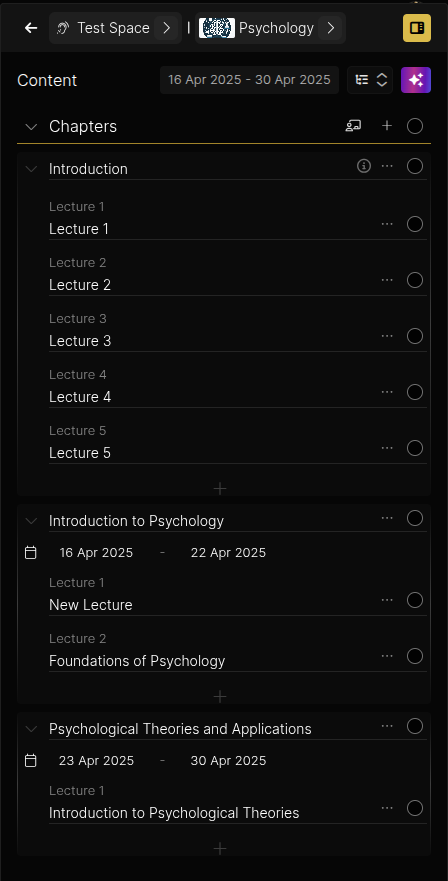
Task: Edit the 30 Apr 2025 end date field
Action: coord(228,761)
